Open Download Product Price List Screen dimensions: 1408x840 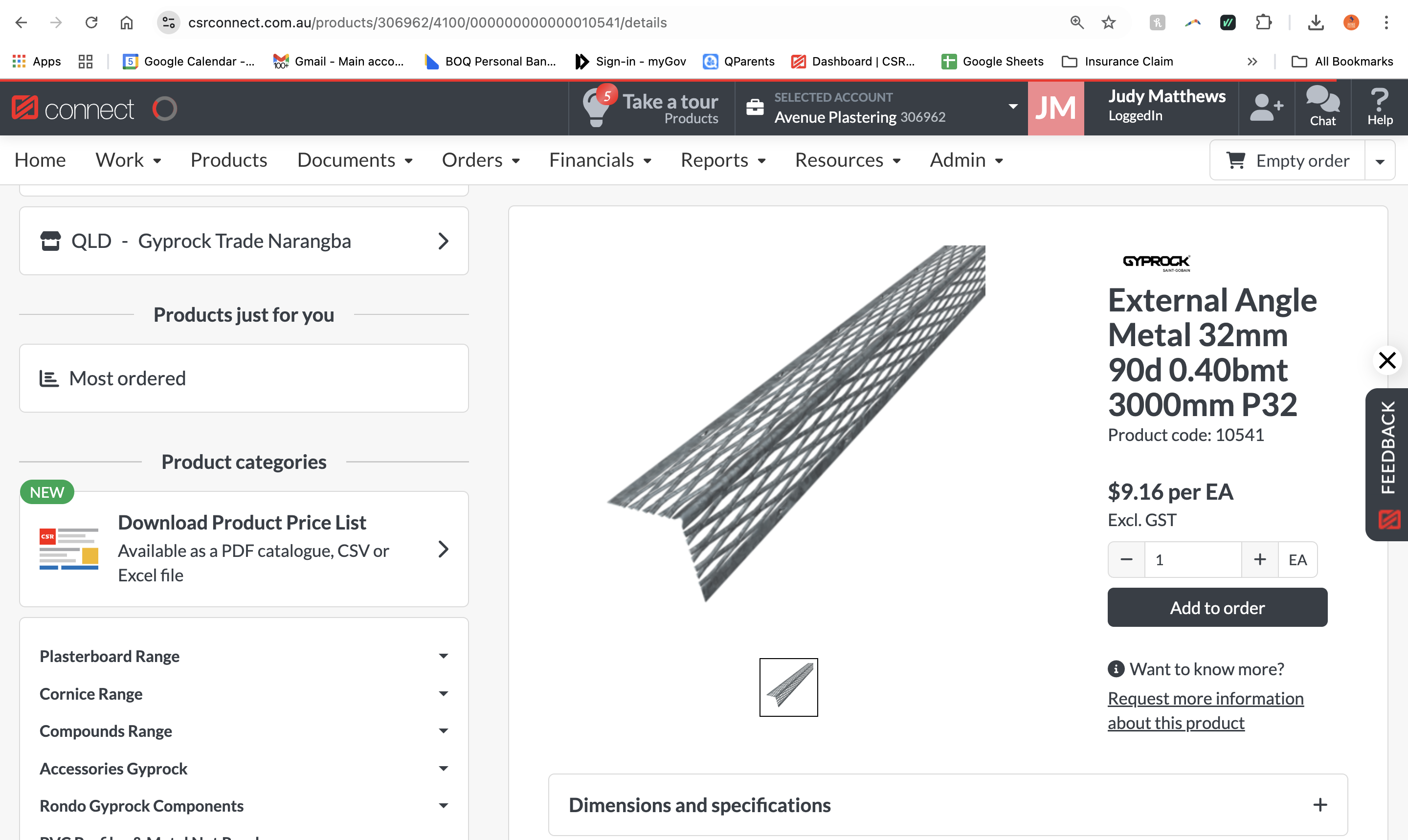[244, 549]
